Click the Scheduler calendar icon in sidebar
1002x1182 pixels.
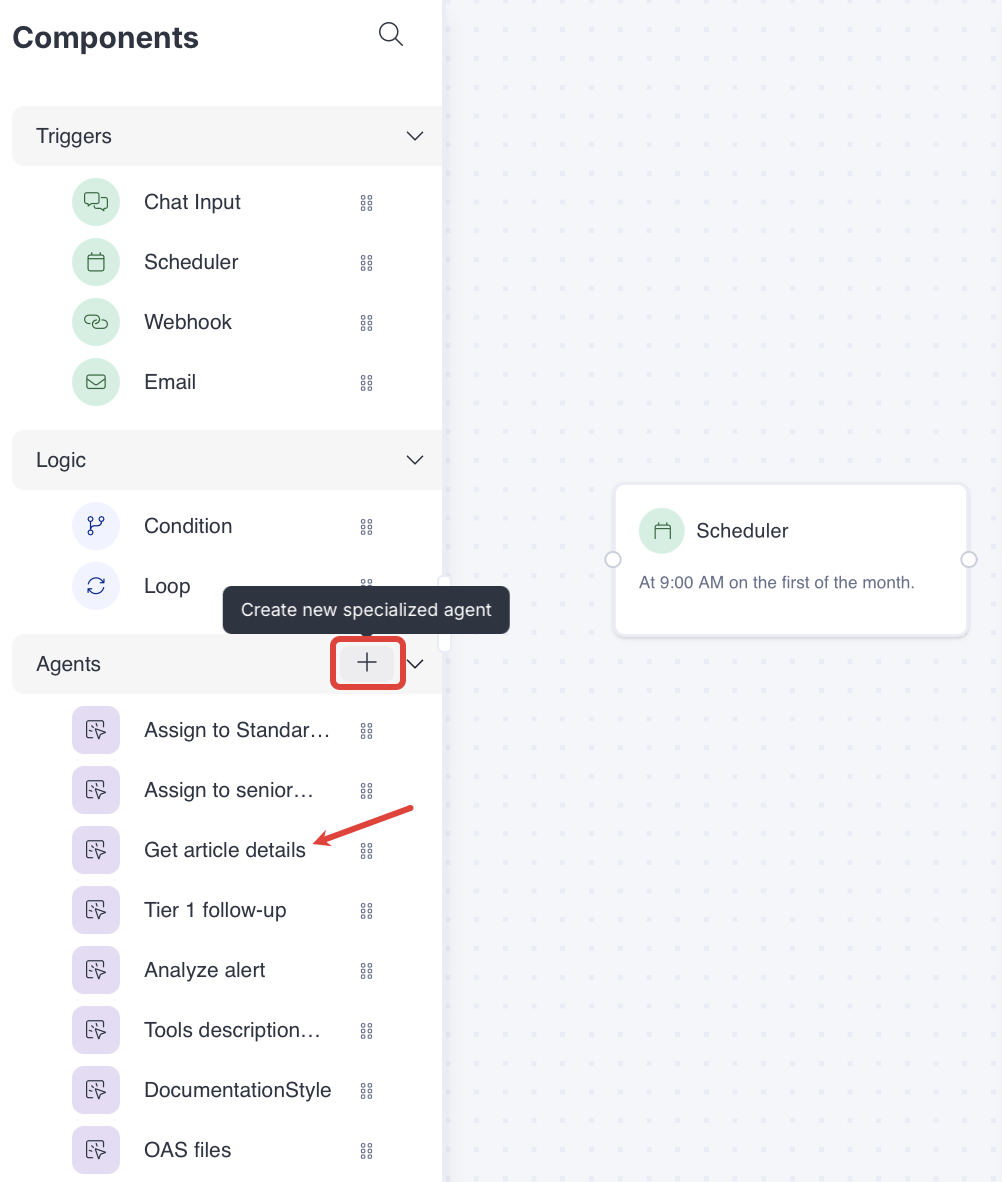(96, 262)
